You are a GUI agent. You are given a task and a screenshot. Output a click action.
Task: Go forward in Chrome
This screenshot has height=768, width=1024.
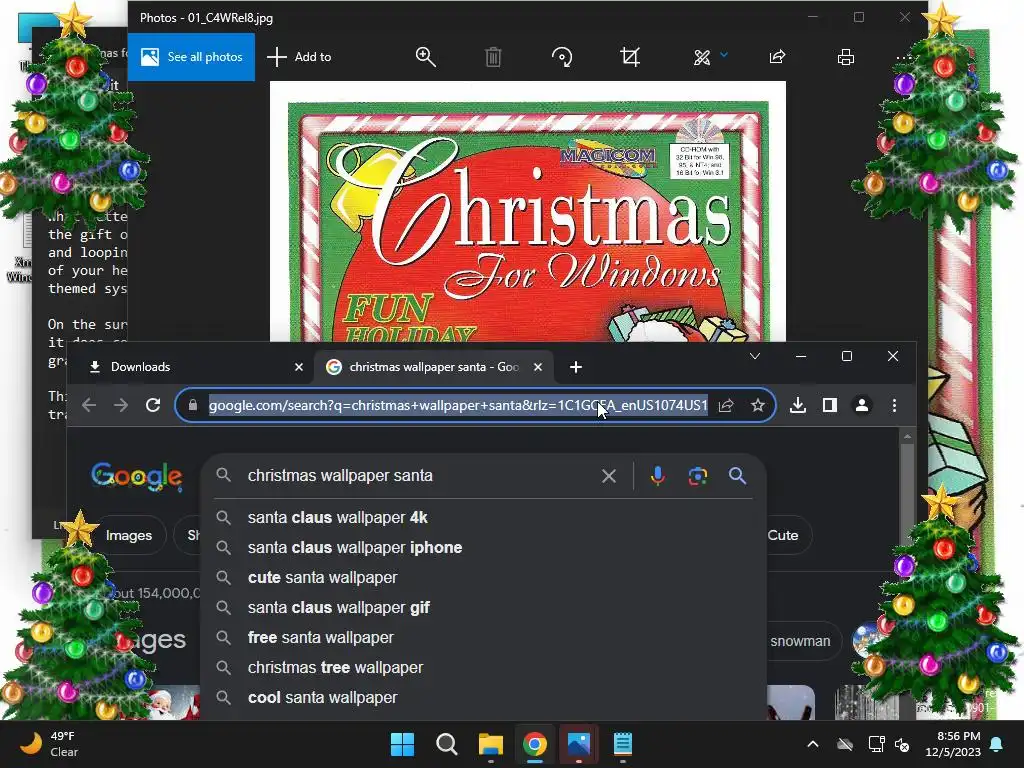(121, 406)
